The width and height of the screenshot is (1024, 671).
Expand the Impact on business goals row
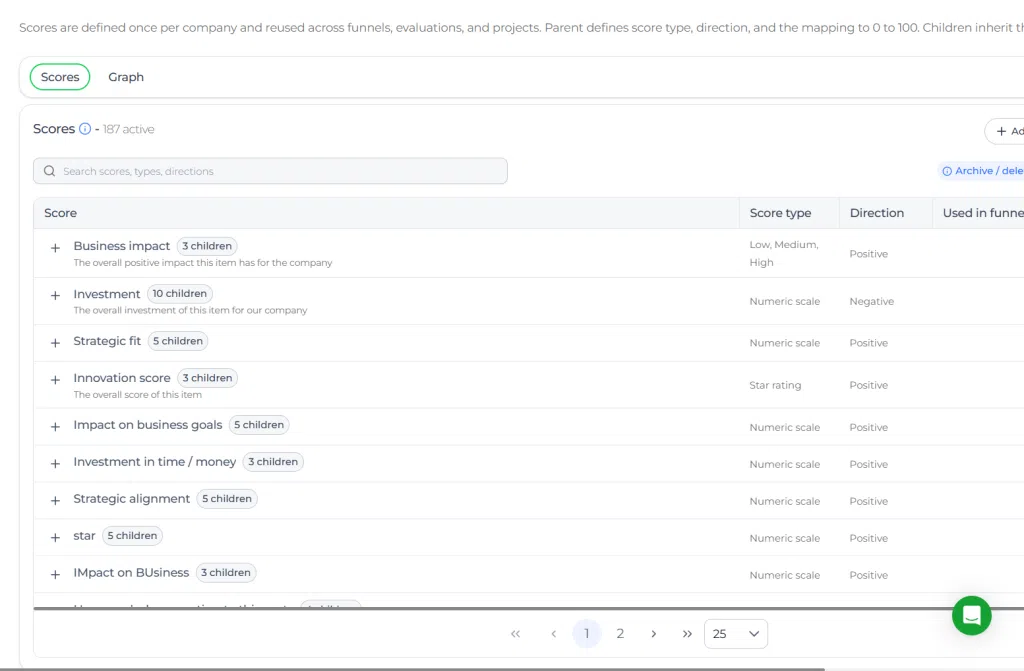(56, 427)
